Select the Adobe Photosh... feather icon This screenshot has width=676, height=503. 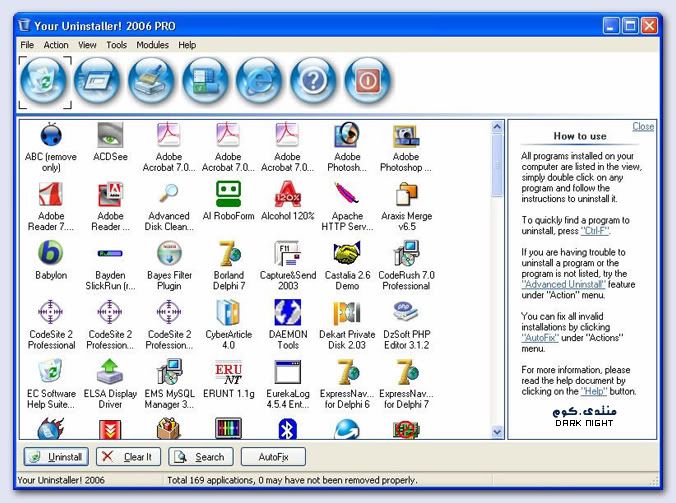347,135
